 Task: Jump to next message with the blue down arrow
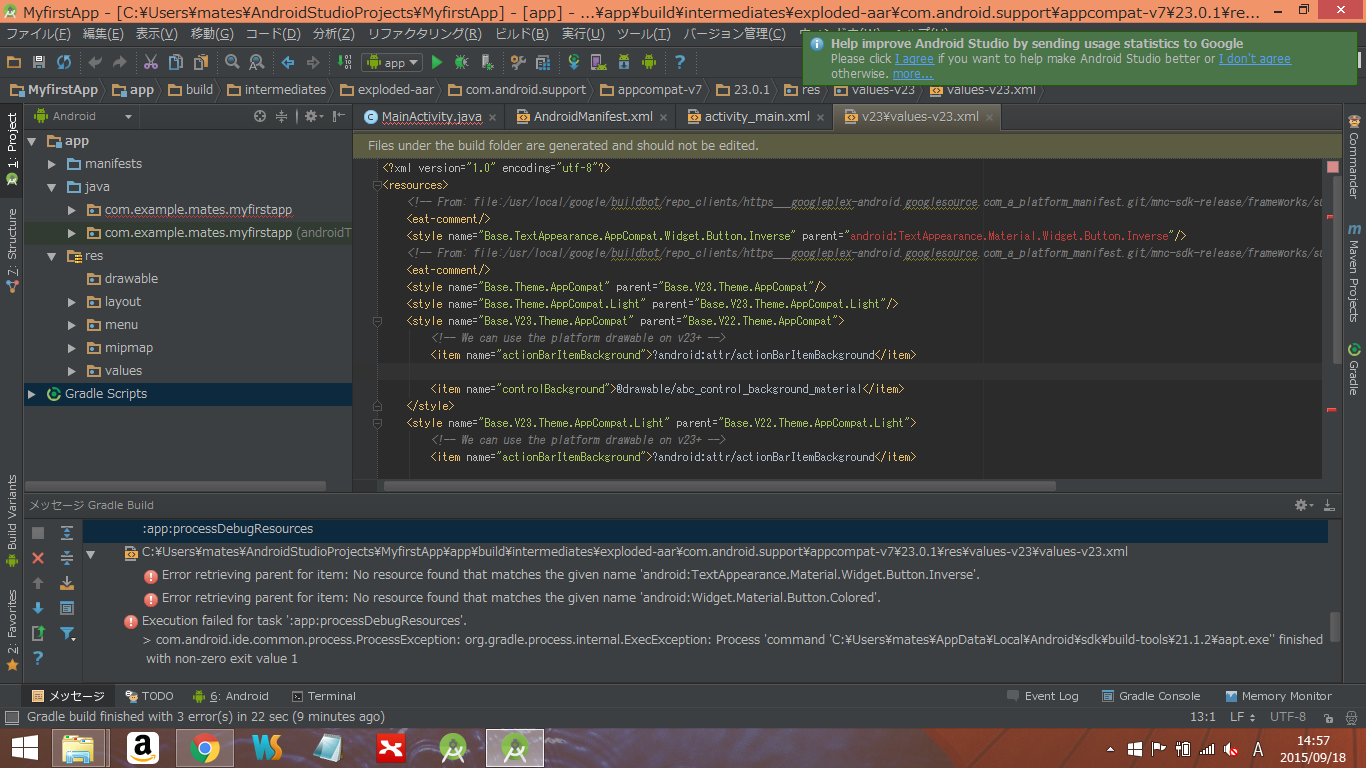coord(38,608)
